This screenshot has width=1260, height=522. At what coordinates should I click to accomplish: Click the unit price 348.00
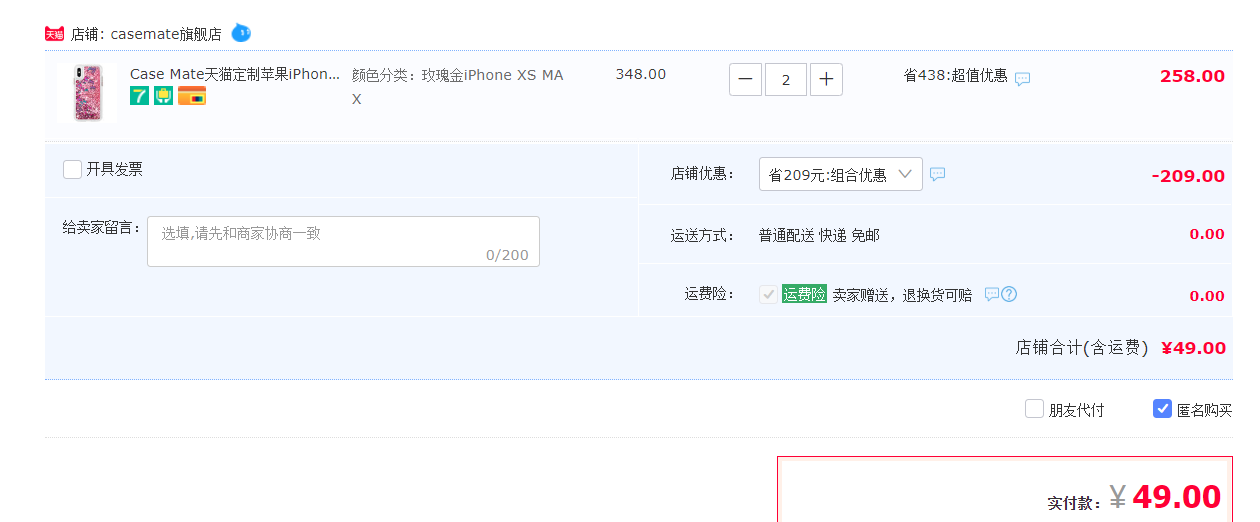coord(641,74)
